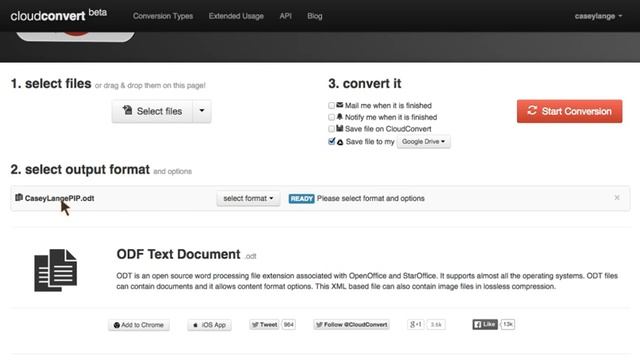Click the file icon beside CaseyLangePIP.odt

click(x=19, y=198)
